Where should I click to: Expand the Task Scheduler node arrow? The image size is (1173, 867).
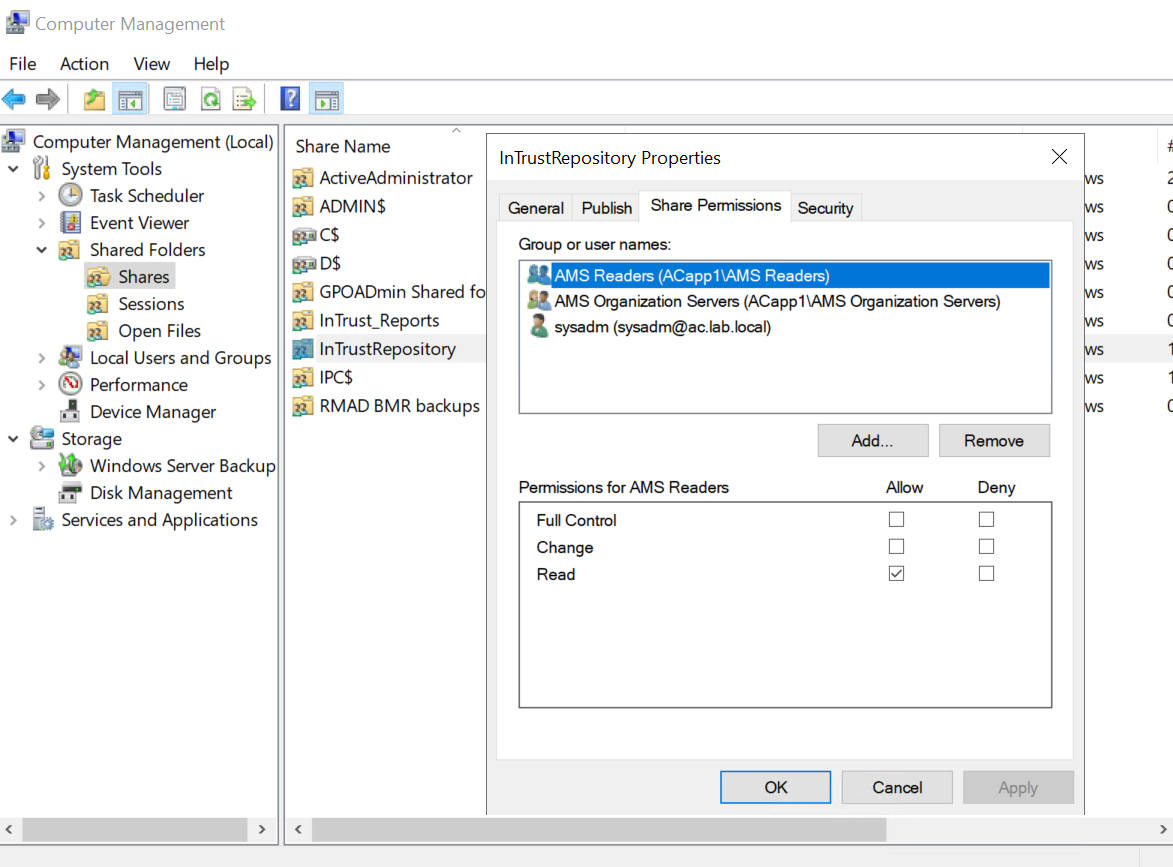pyautogui.click(x=42, y=196)
